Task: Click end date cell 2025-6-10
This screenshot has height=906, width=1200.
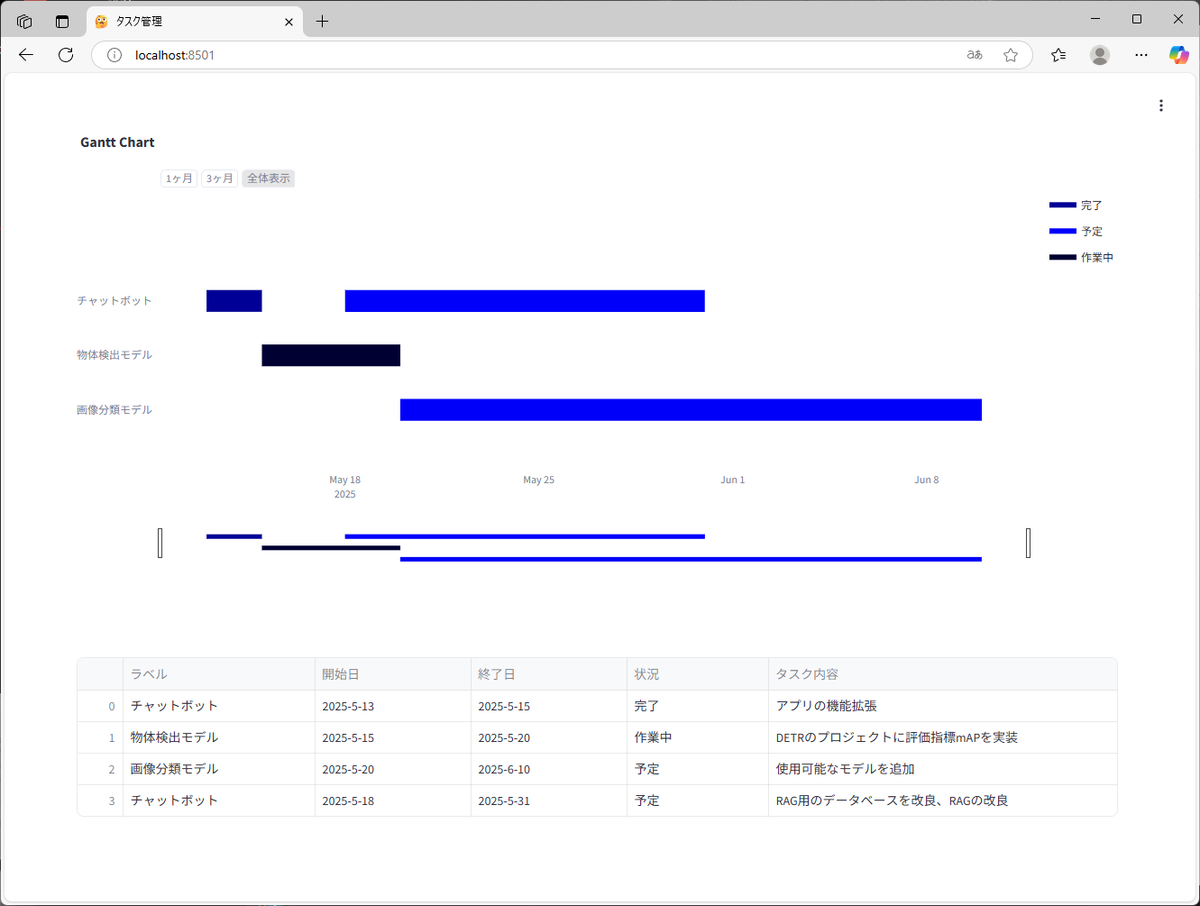Action: click(548, 769)
